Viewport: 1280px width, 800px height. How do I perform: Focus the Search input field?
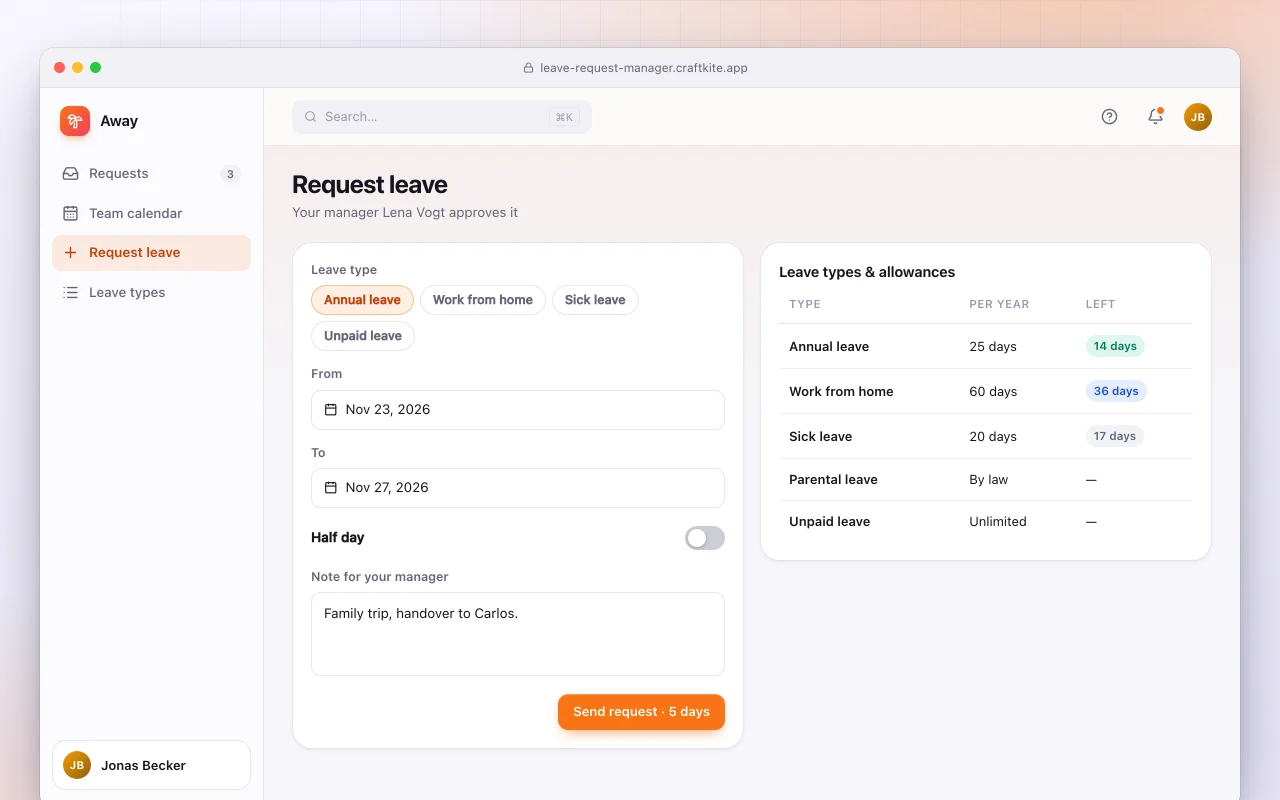click(442, 117)
